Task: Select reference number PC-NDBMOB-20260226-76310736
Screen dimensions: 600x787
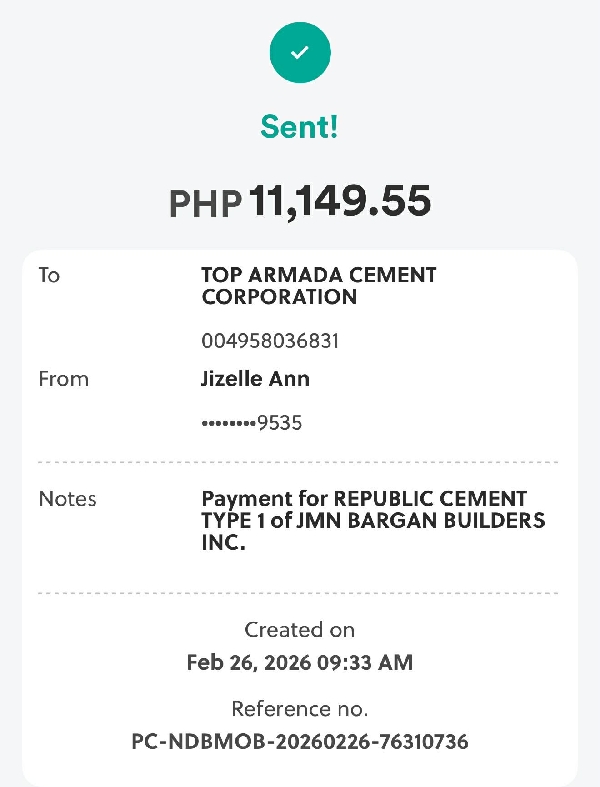Action: point(299,742)
